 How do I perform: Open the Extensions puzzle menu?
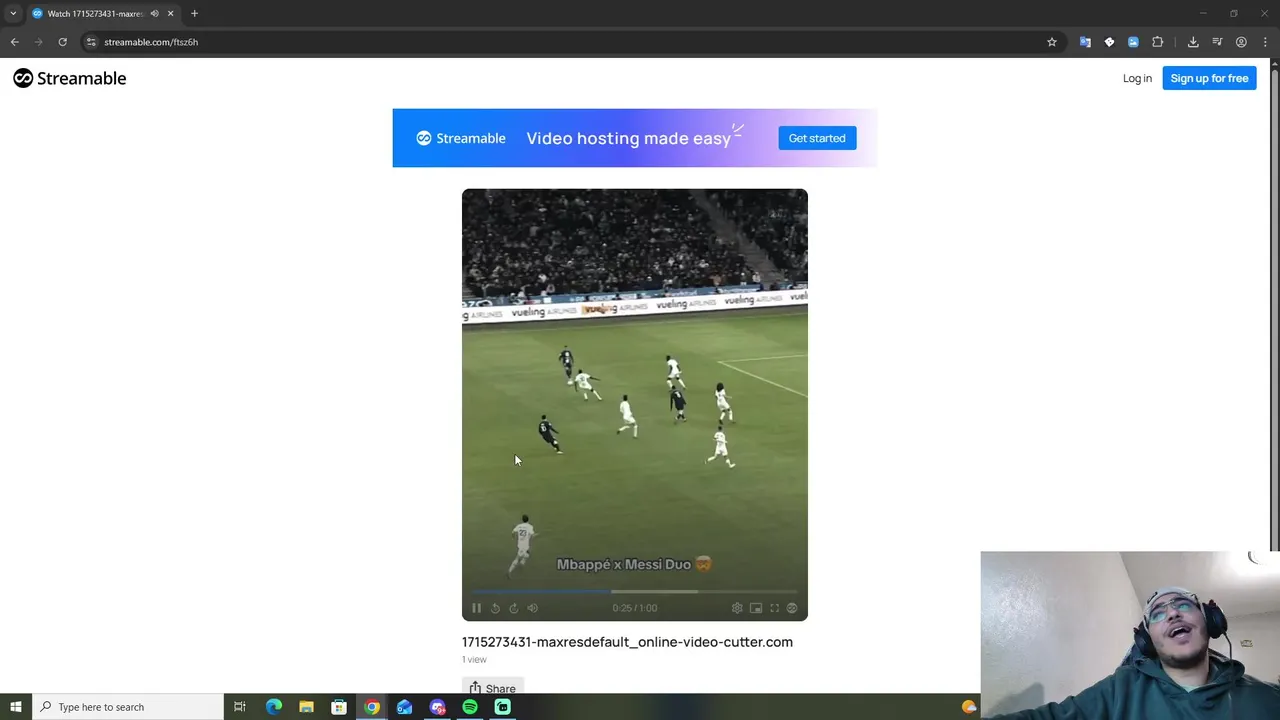coord(1158,42)
